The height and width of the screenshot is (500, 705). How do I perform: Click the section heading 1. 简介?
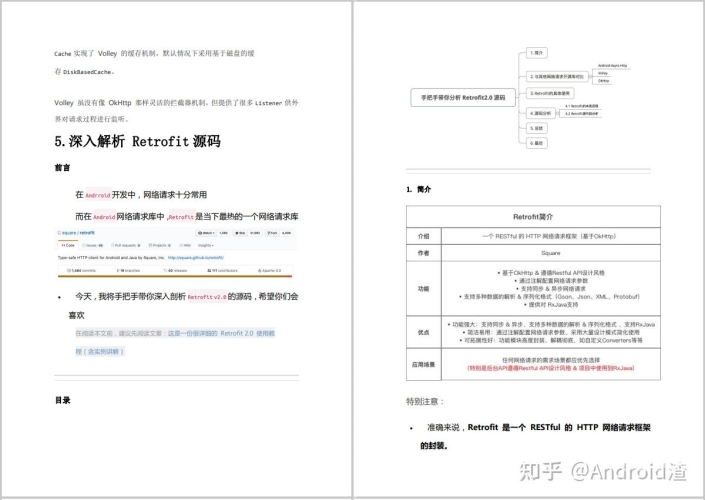(x=419, y=189)
